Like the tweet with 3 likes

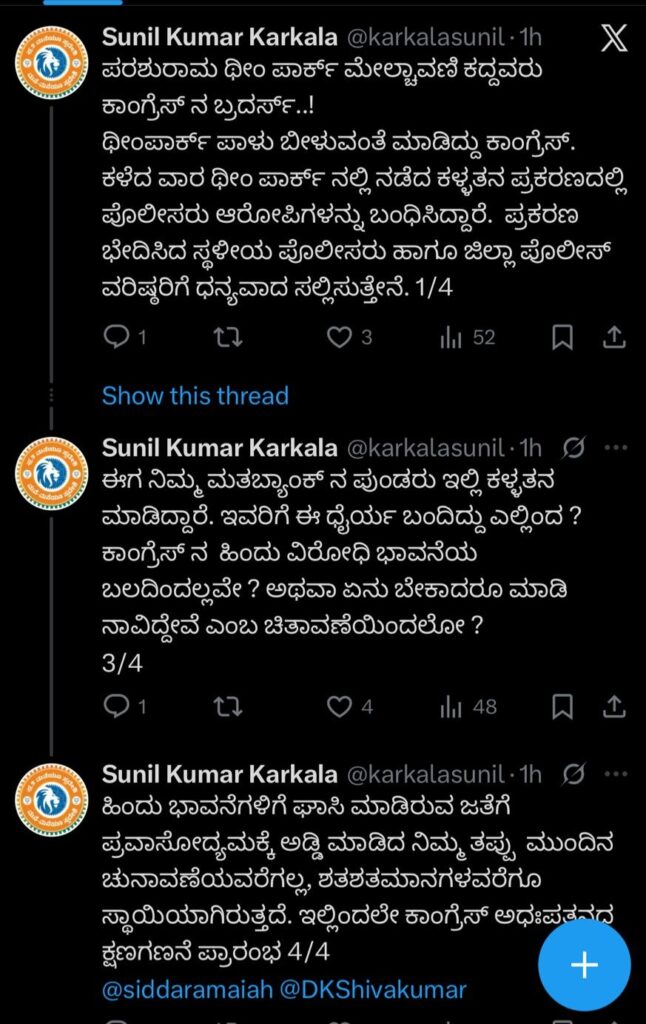[341, 338]
